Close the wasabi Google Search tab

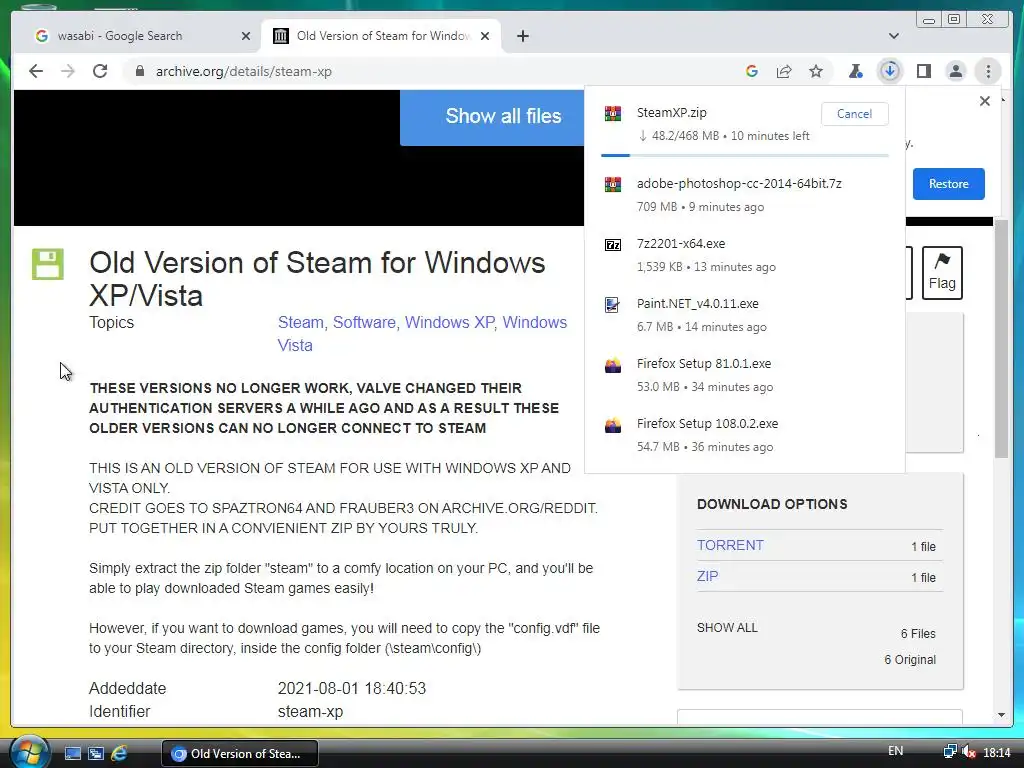coord(246,36)
